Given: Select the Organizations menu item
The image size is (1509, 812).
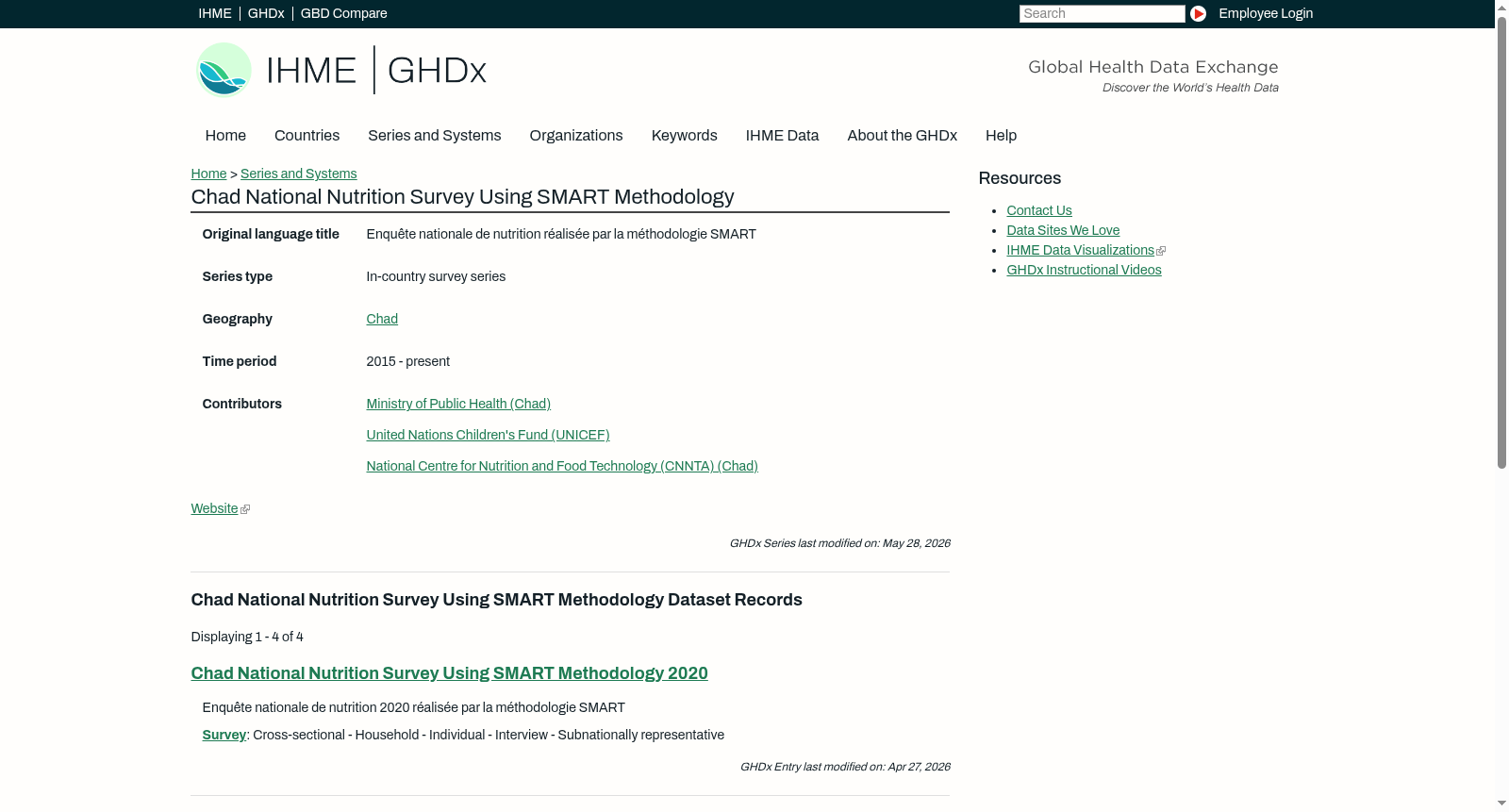Looking at the screenshot, I should 576,136.
